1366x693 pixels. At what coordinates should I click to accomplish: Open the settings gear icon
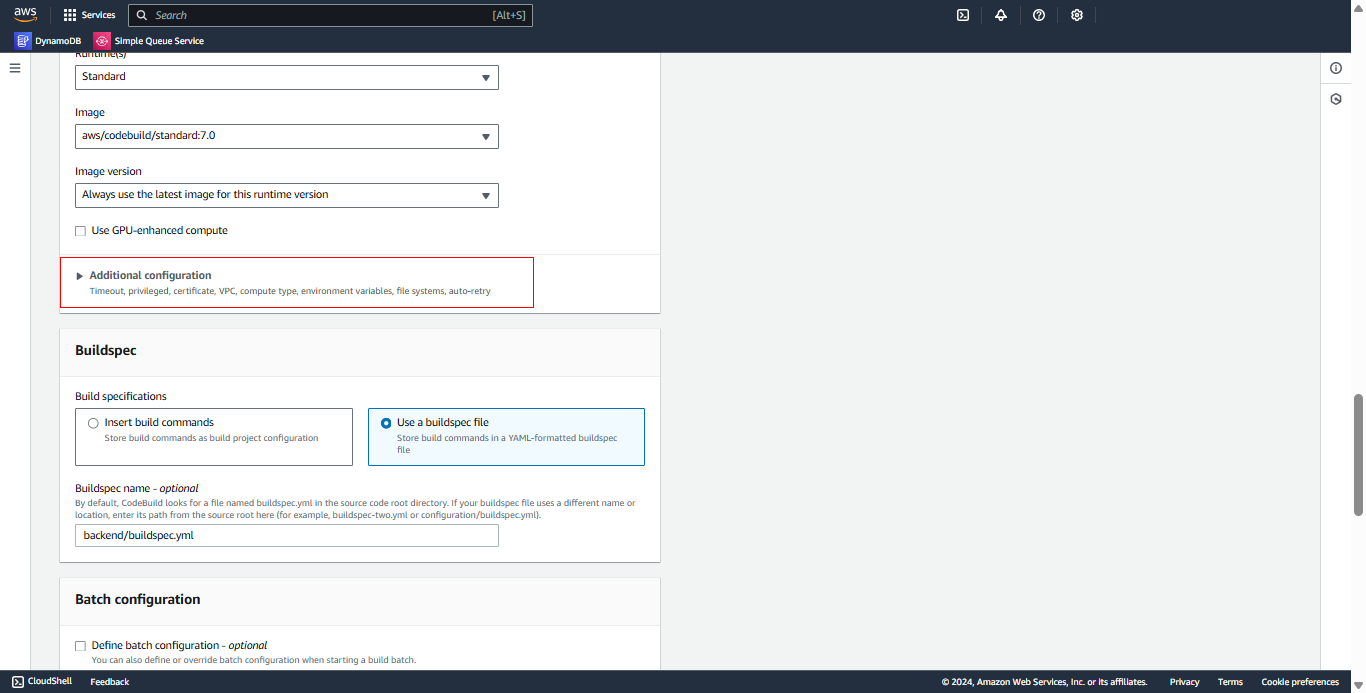click(1077, 15)
